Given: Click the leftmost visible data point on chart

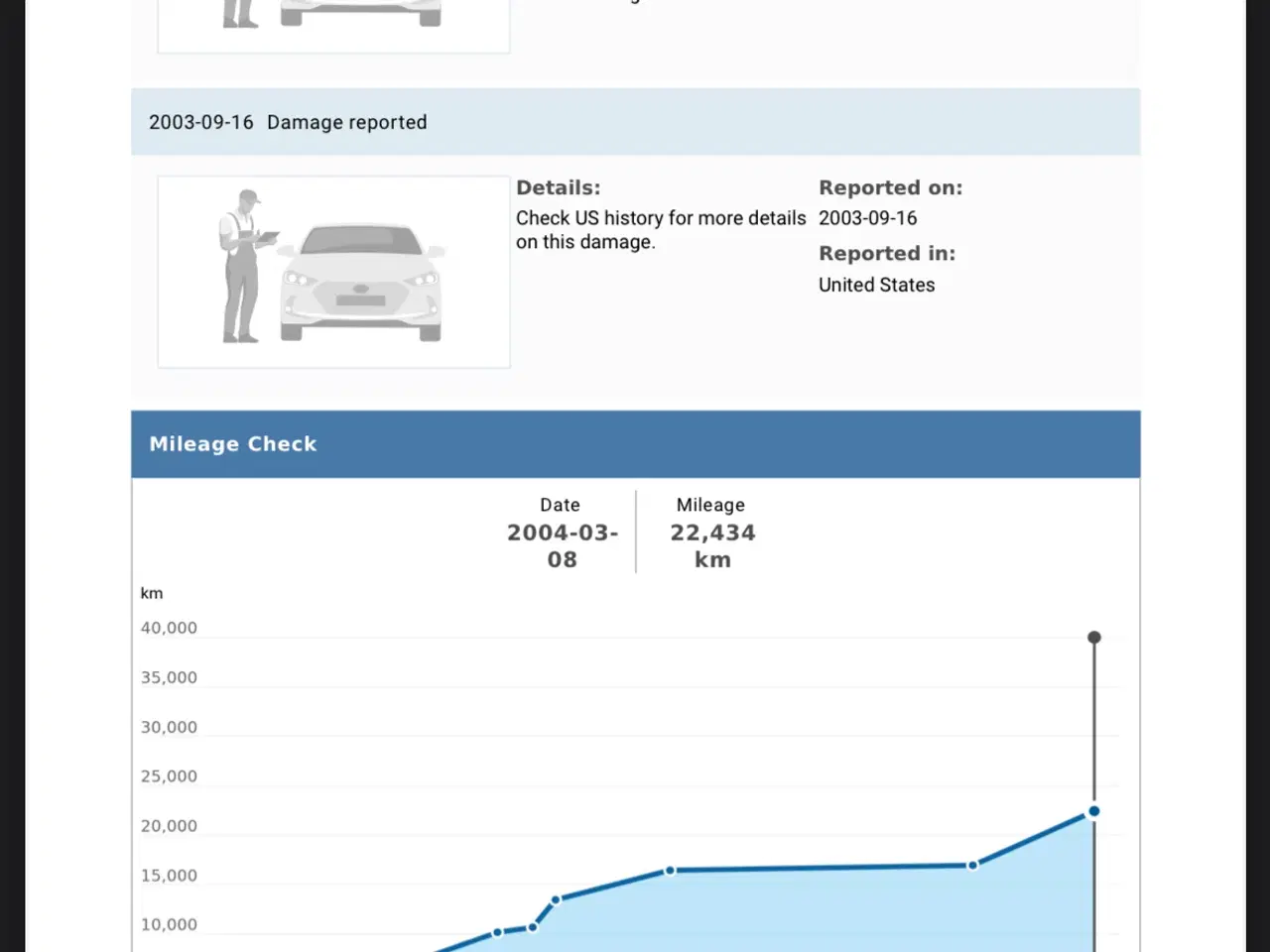Looking at the screenshot, I should tap(498, 932).
